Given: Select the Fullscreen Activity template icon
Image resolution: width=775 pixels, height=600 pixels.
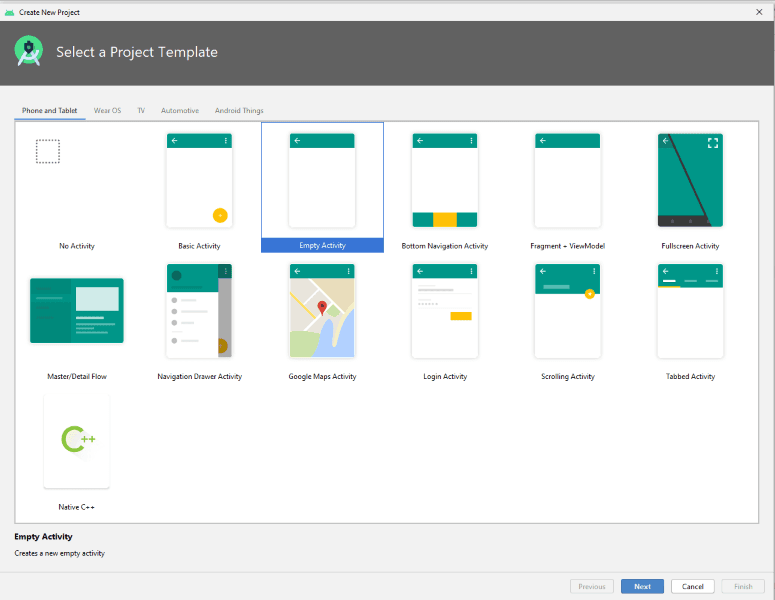Looking at the screenshot, I should tap(690, 181).
